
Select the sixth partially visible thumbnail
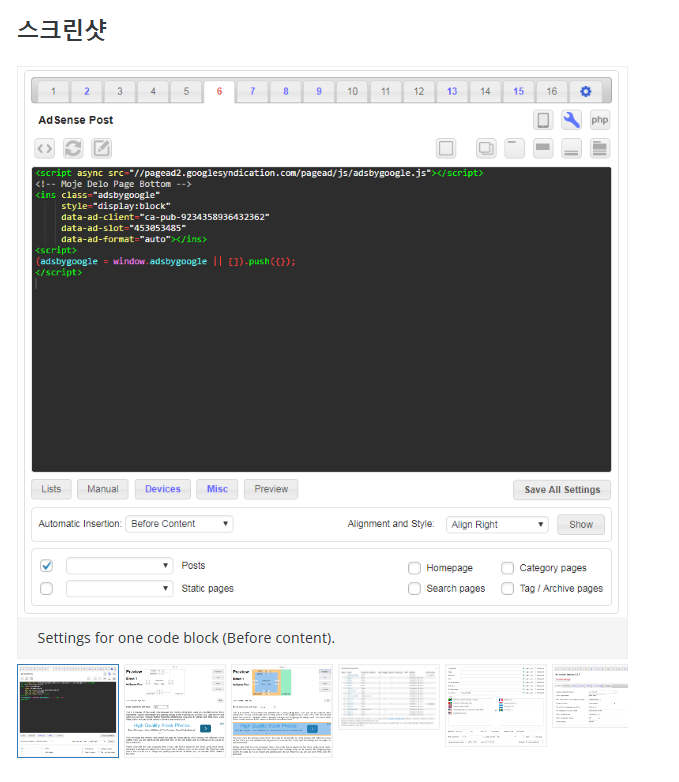coord(590,696)
